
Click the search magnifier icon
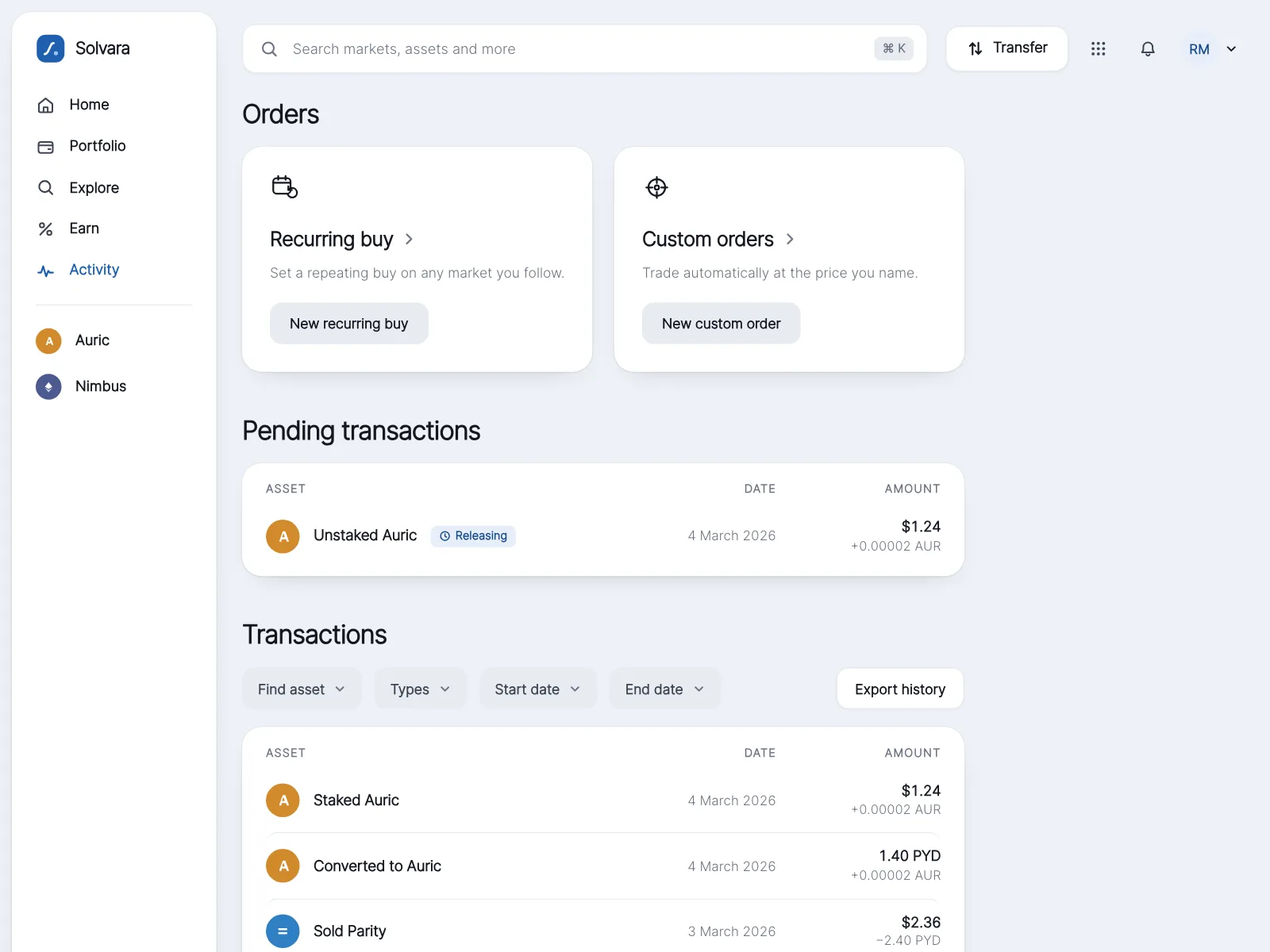pos(269,49)
